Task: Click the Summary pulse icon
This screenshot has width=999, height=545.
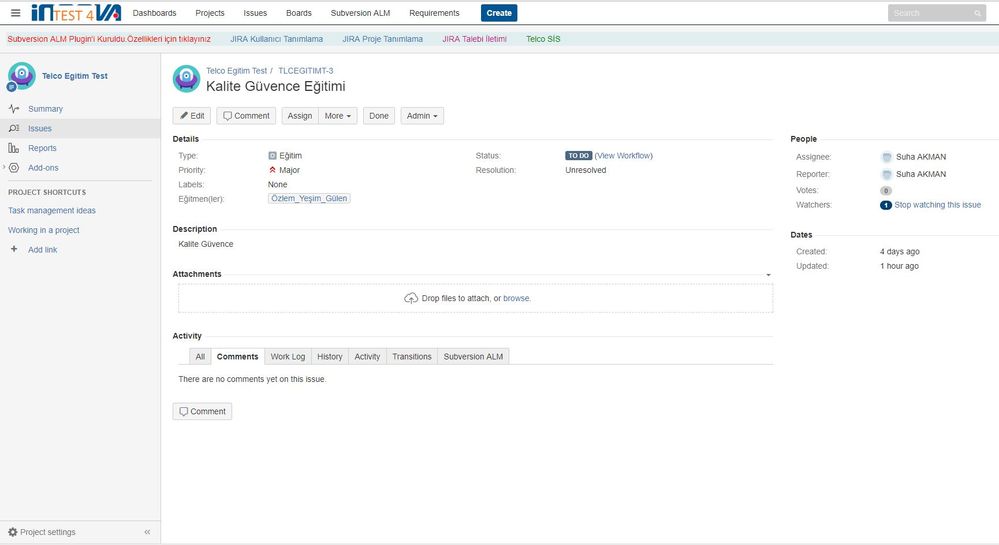Action: (x=14, y=109)
